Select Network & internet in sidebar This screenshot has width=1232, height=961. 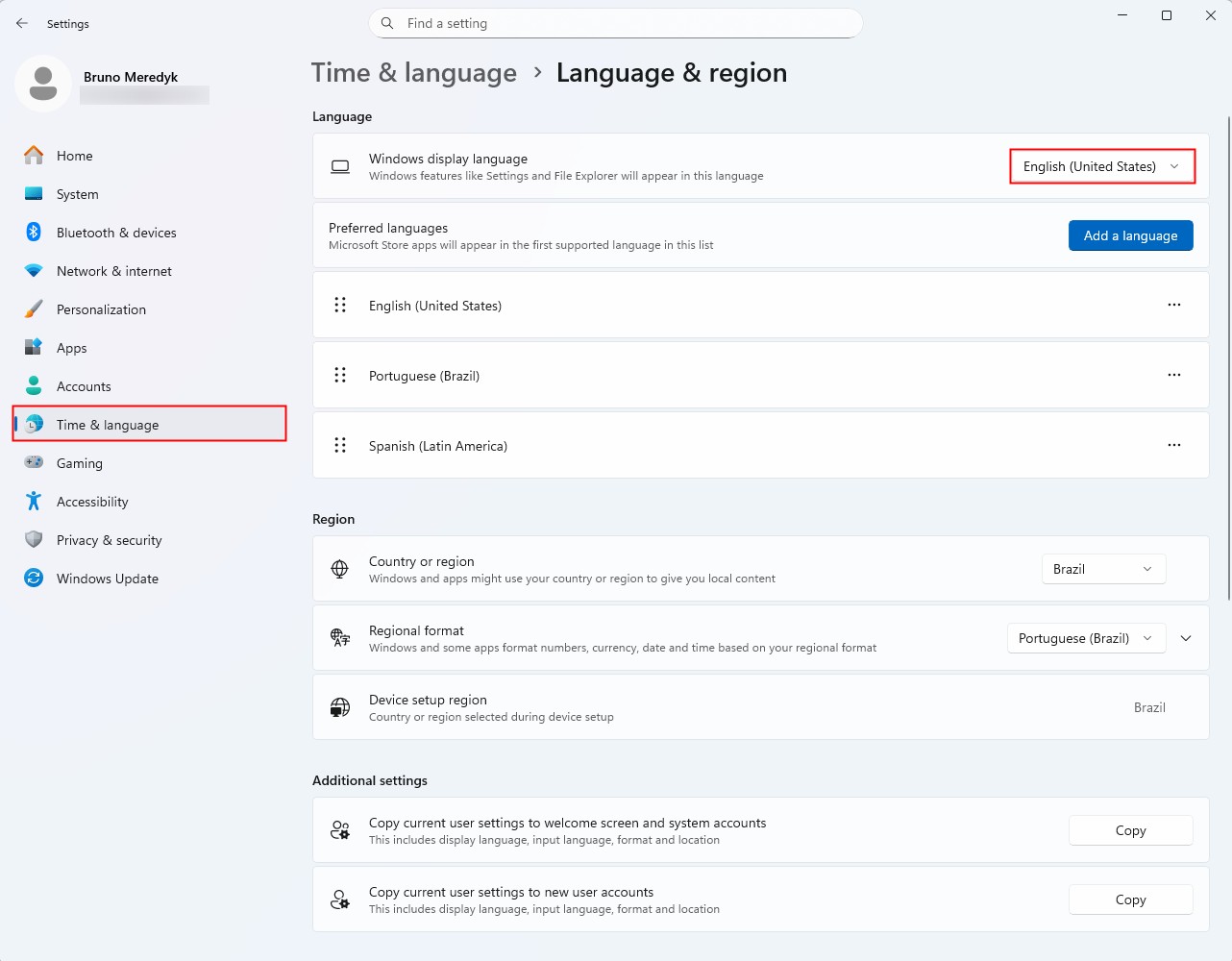[x=150, y=271]
